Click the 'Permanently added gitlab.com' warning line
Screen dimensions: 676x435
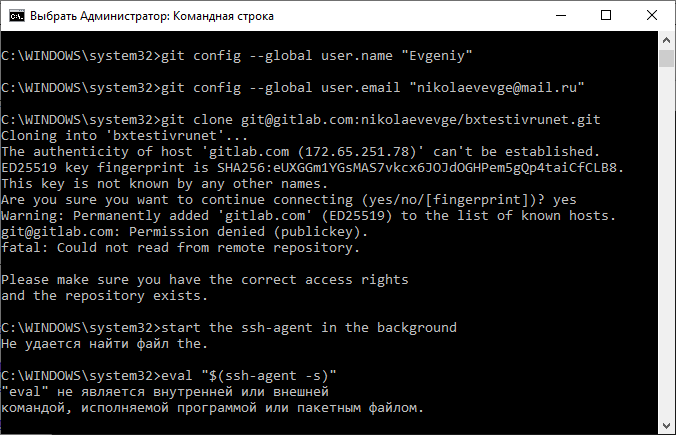(309, 216)
